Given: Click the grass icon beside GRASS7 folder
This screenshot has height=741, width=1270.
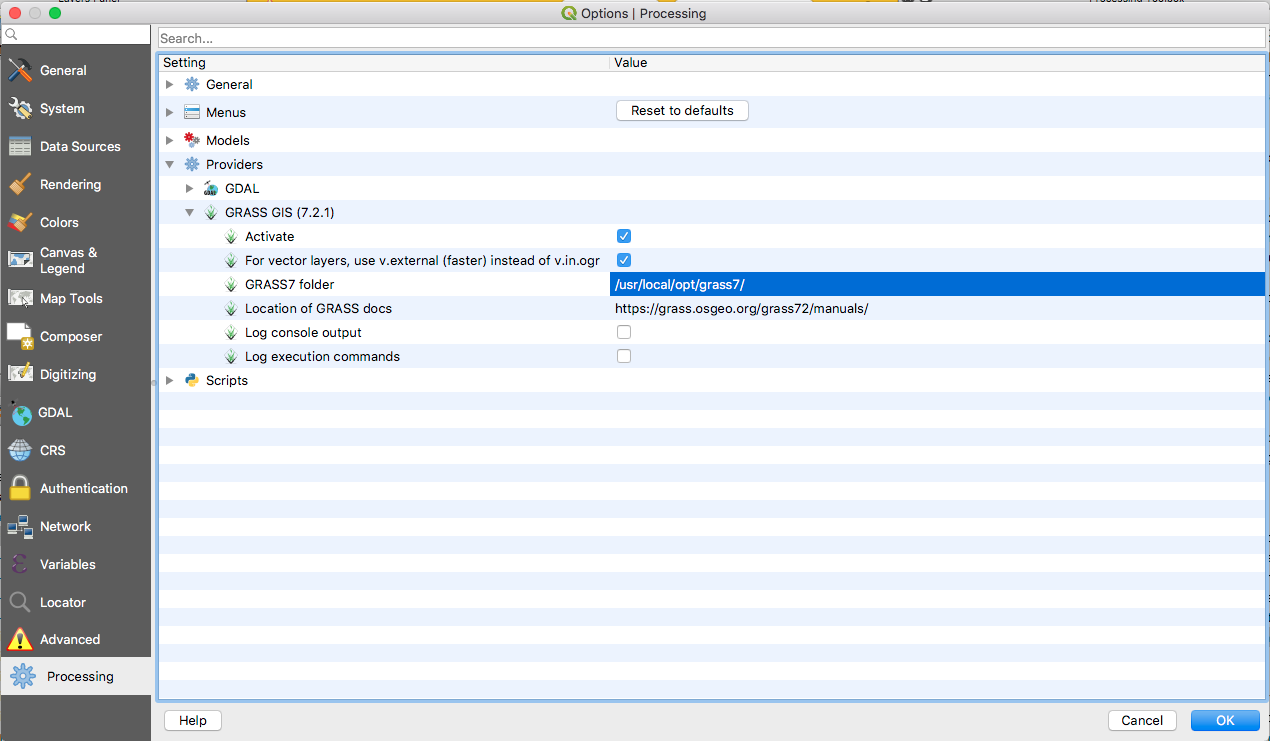Looking at the screenshot, I should click(x=231, y=285).
